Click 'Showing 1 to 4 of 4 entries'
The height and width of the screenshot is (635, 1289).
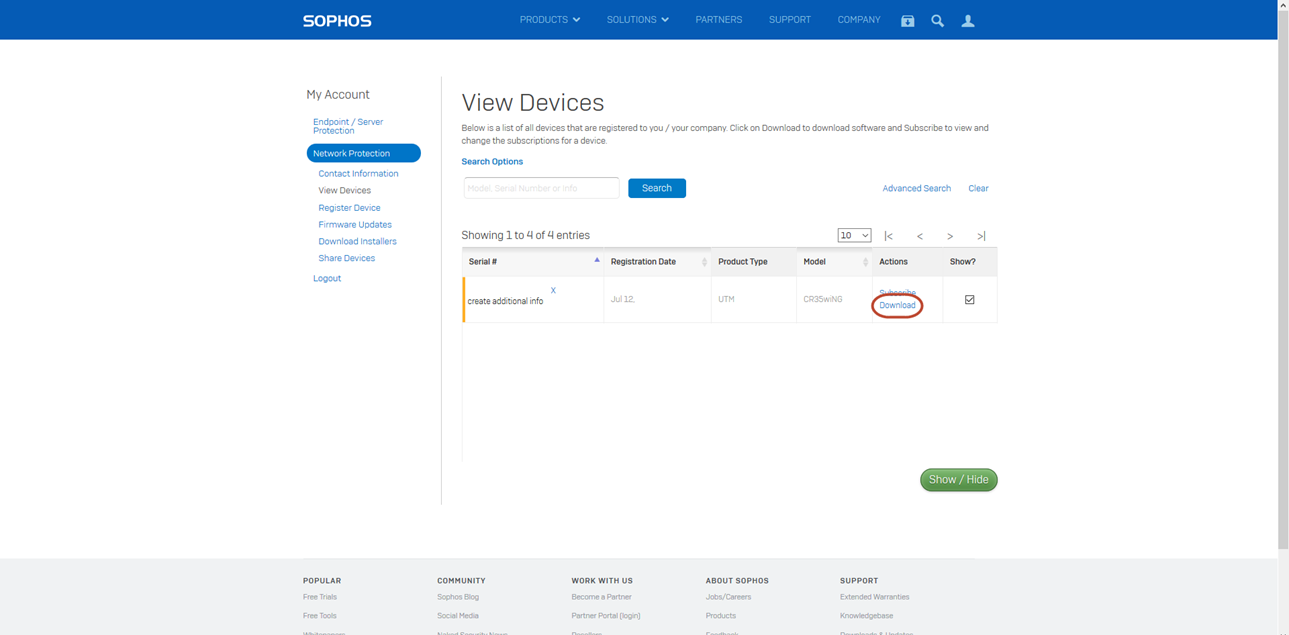[x=525, y=235]
